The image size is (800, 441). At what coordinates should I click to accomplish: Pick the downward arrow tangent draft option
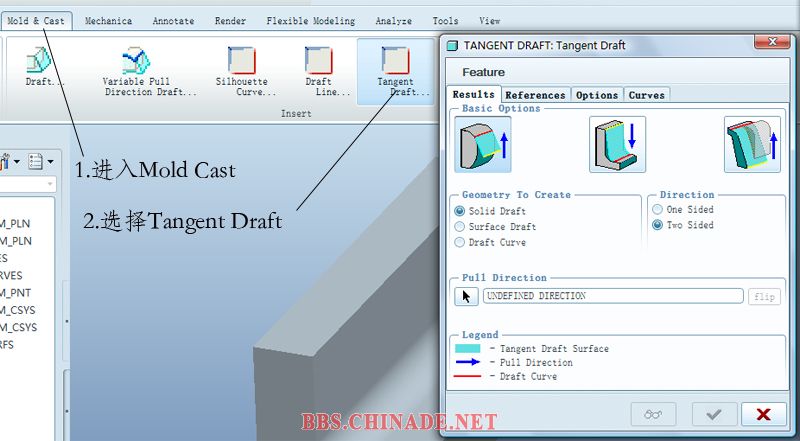click(617, 144)
